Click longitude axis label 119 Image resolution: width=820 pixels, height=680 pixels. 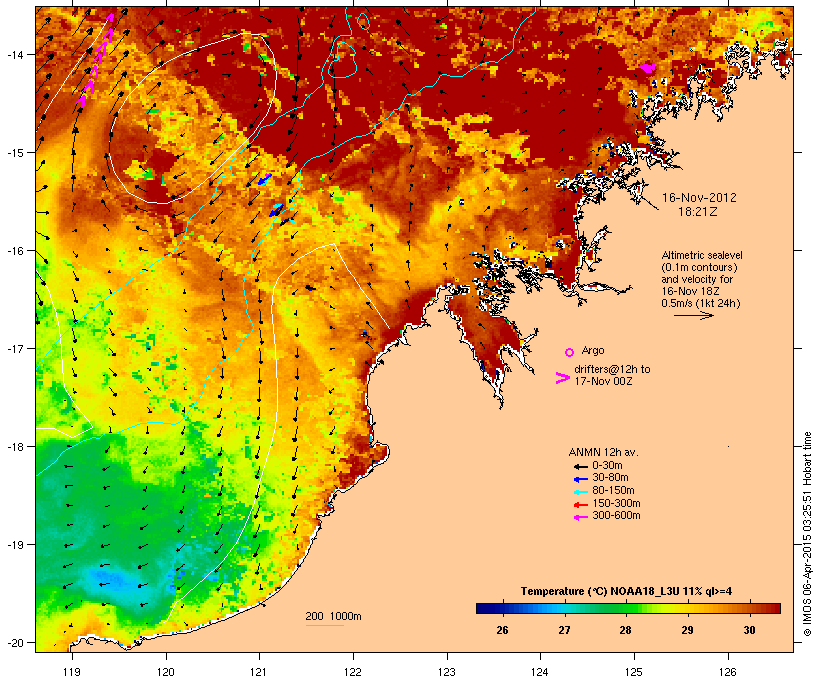point(72,672)
